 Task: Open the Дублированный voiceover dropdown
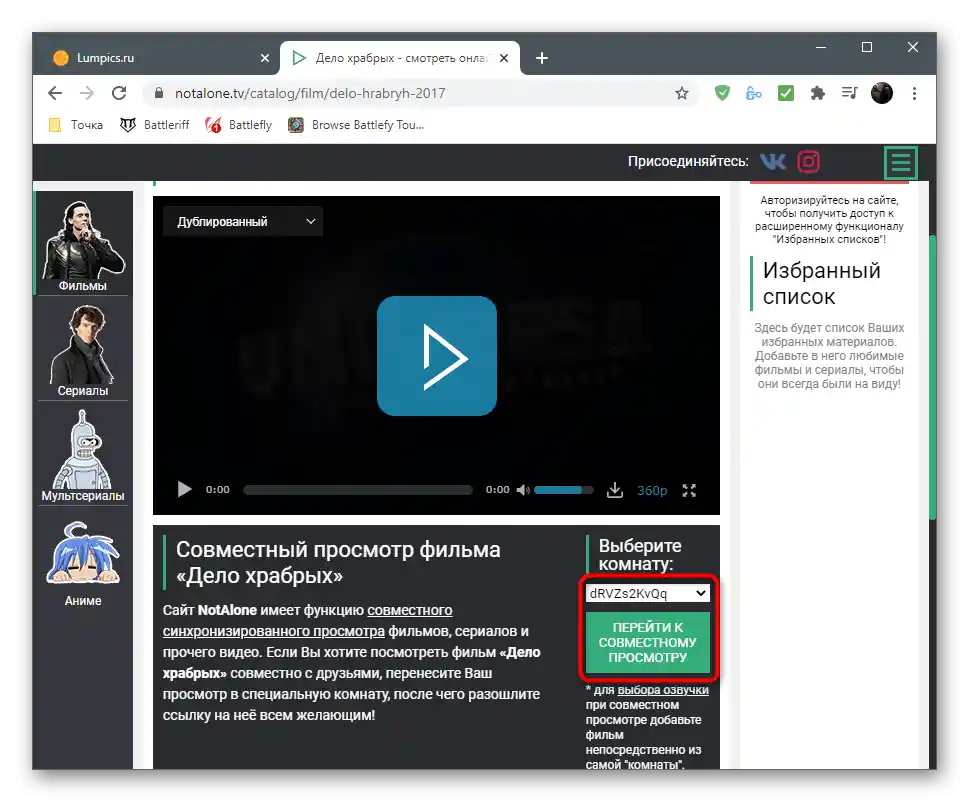[243, 221]
